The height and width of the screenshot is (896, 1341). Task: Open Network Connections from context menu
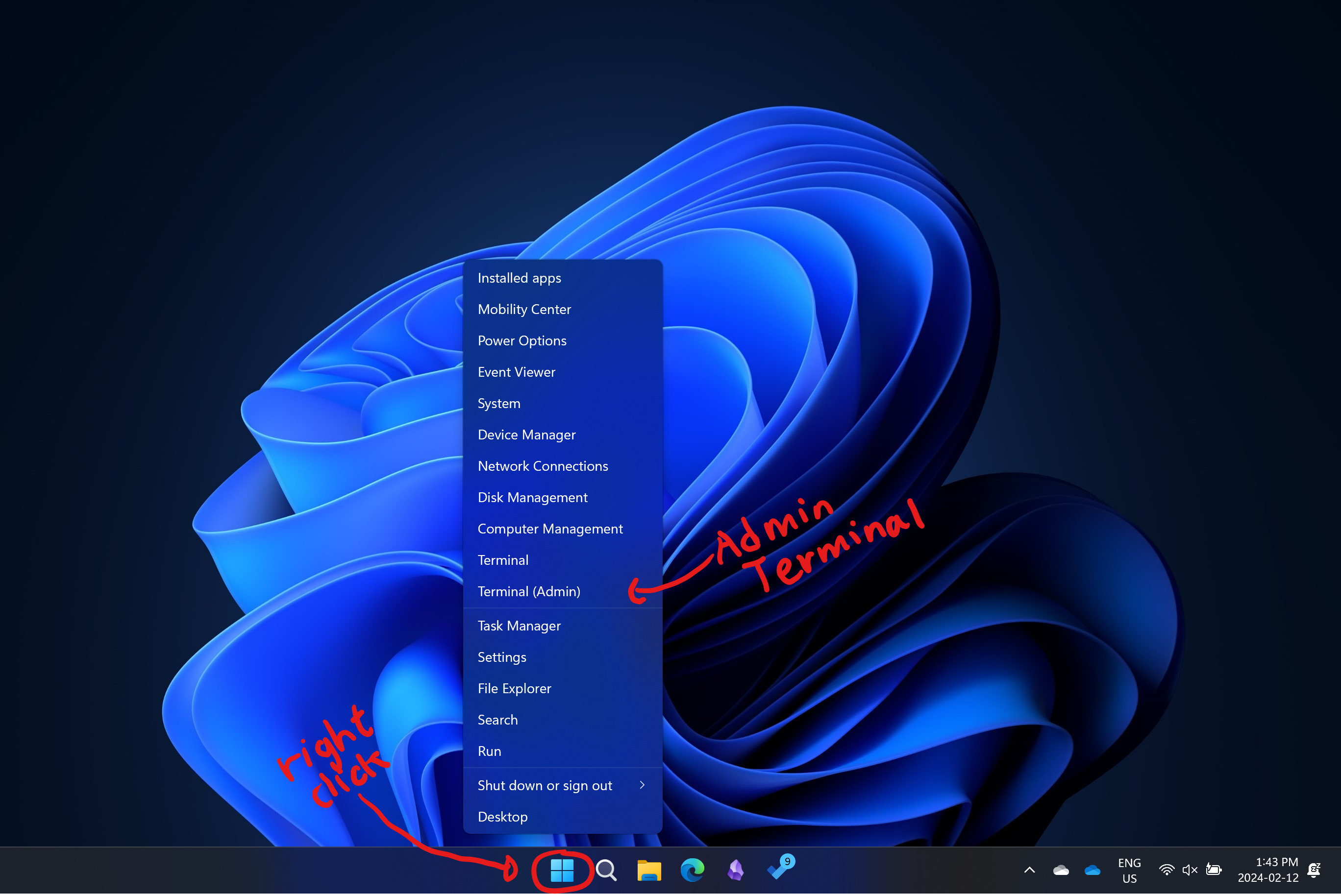[x=543, y=466]
